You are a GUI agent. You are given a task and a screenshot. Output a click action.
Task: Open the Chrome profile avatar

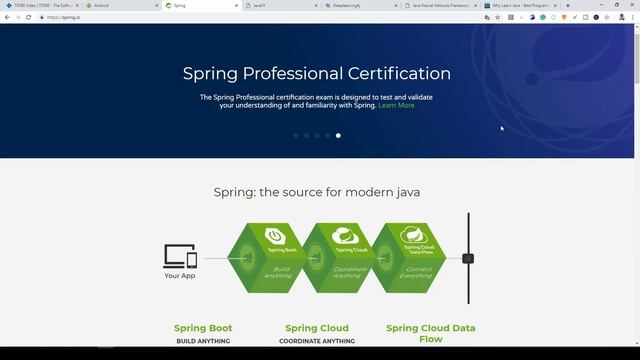[622, 18]
